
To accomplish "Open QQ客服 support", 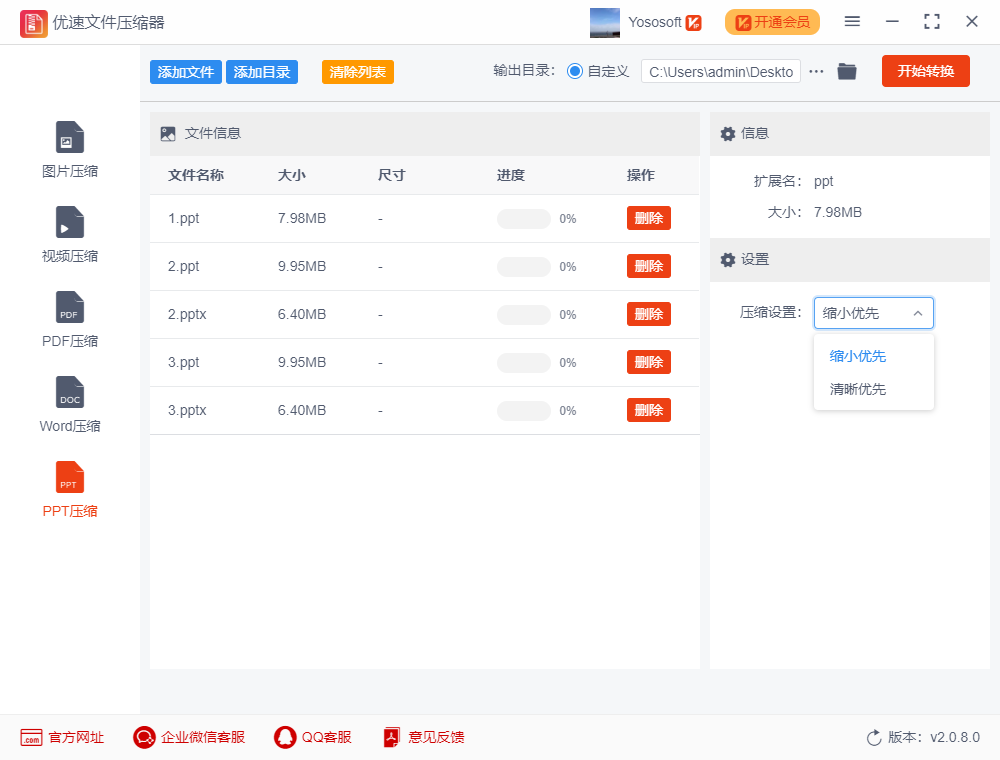I will point(312,738).
